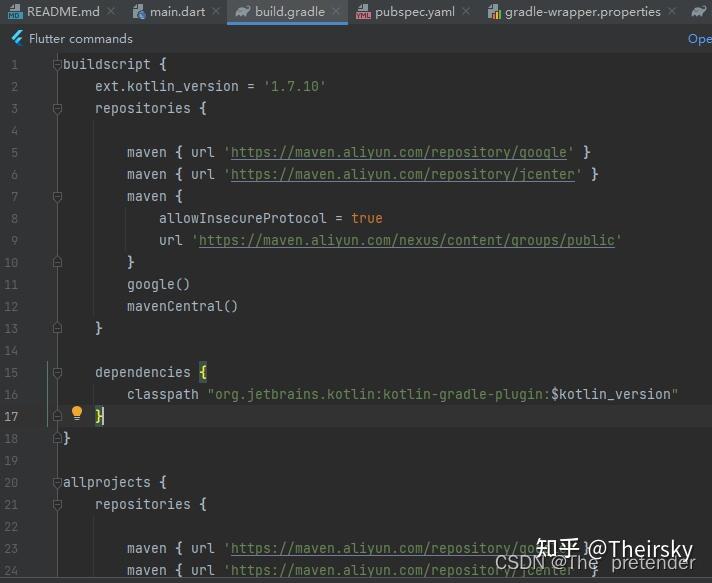Screen dimensions: 712x583
Task: Close gradle-wrapper.properties tab
Action: (672, 11)
